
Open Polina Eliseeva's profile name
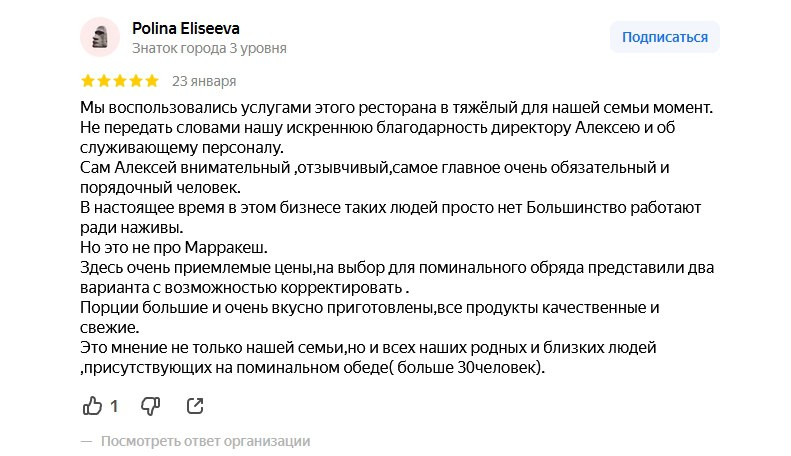186,28
